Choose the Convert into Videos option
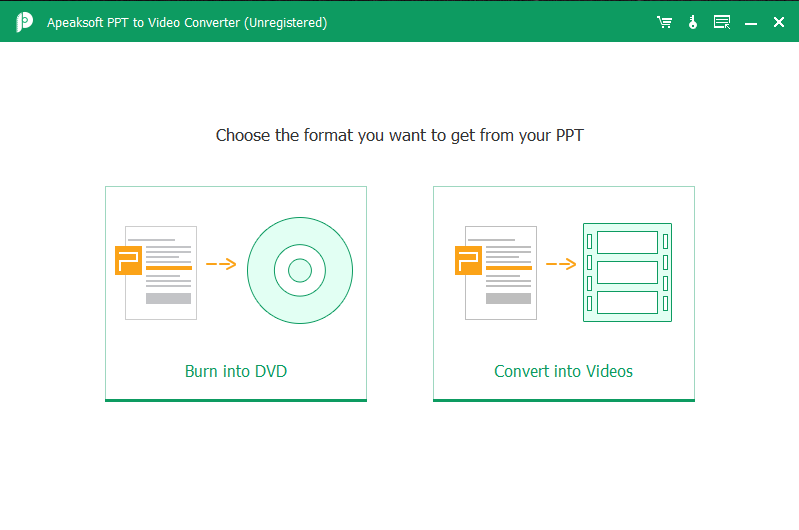Viewport: 799px width, 530px height. pyautogui.click(x=564, y=294)
